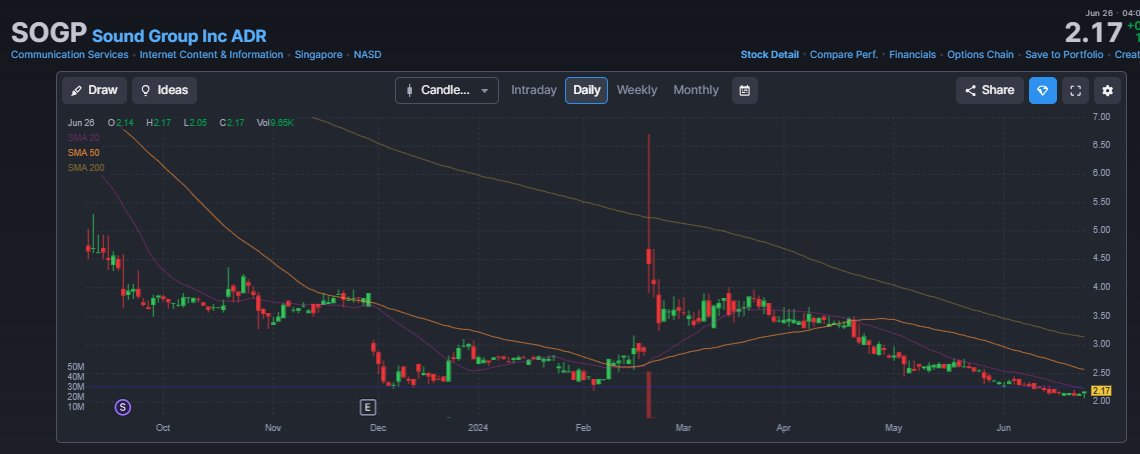Switch to the Weekly timeframe

coord(637,90)
